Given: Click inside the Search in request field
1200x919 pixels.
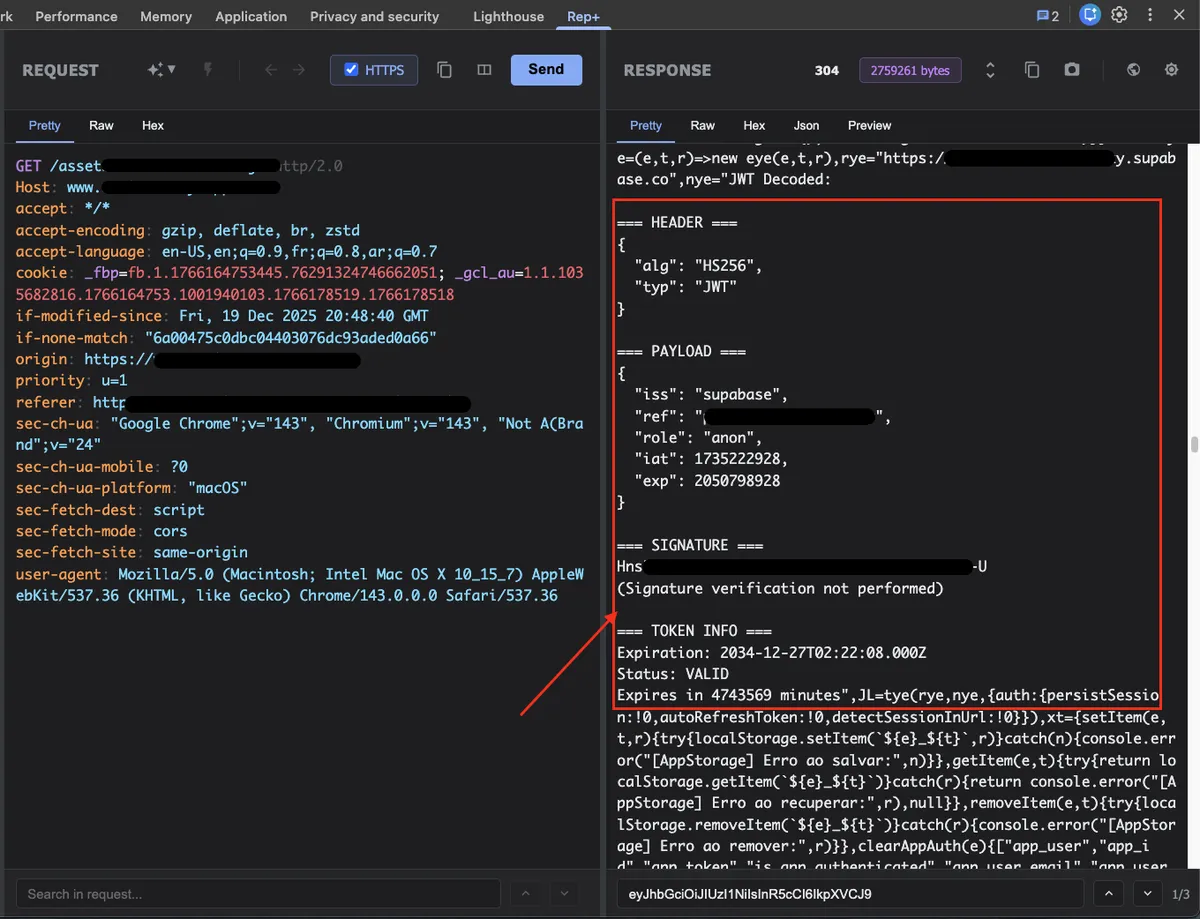Looking at the screenshot, I should 258,893.
